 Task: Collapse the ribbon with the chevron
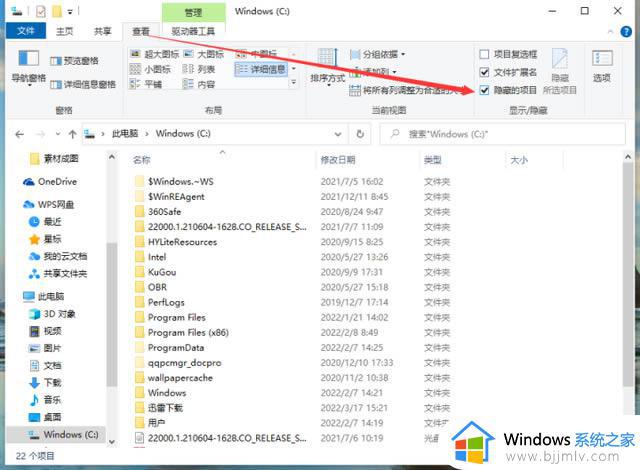pos(611,31)
